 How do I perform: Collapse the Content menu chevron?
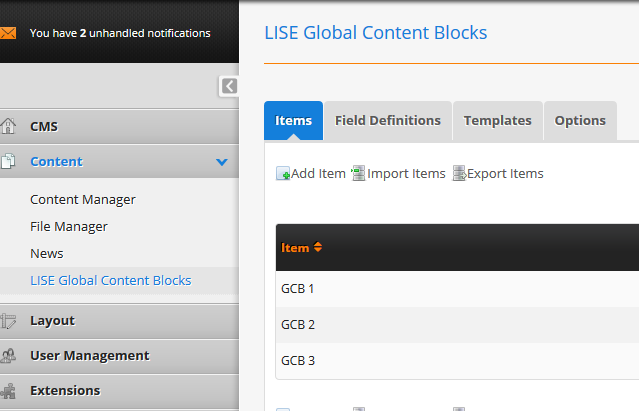coord(221,162)
